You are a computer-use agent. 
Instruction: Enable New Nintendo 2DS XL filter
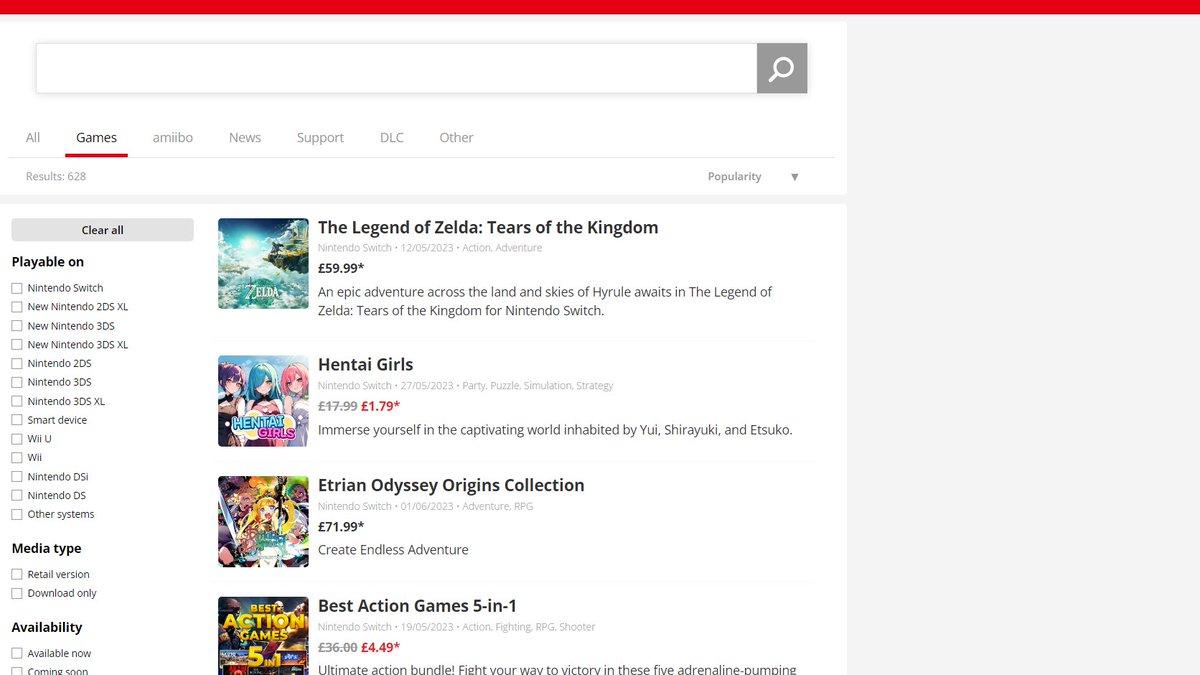17,307
